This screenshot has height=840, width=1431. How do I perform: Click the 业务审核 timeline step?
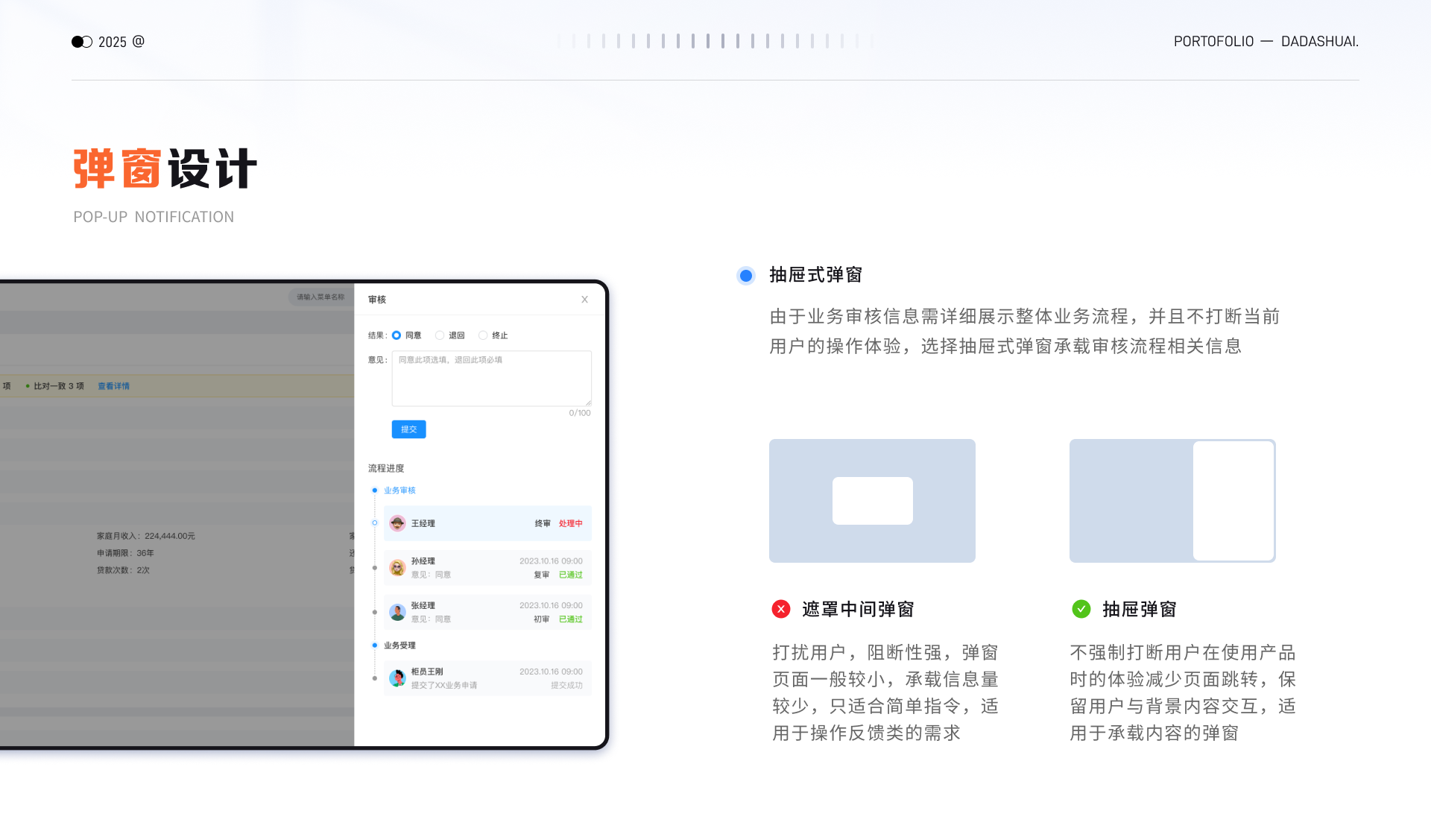tap(399, 490)
